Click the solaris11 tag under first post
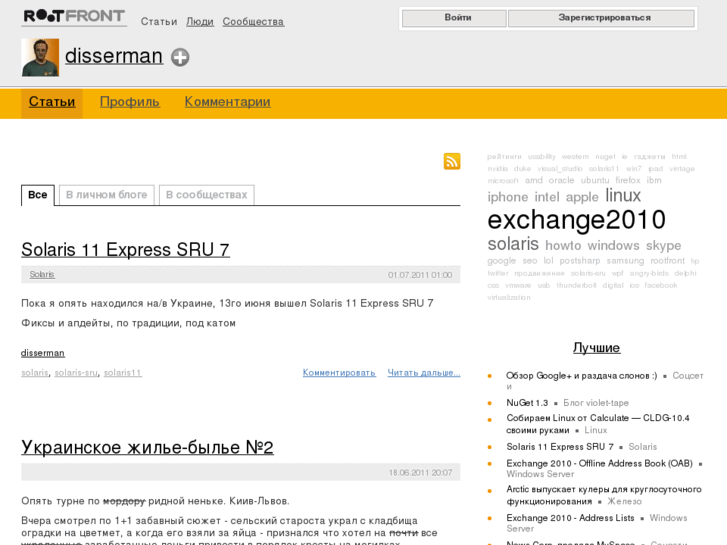The width and height of the screenshot is (727, 545). [123, 372]
